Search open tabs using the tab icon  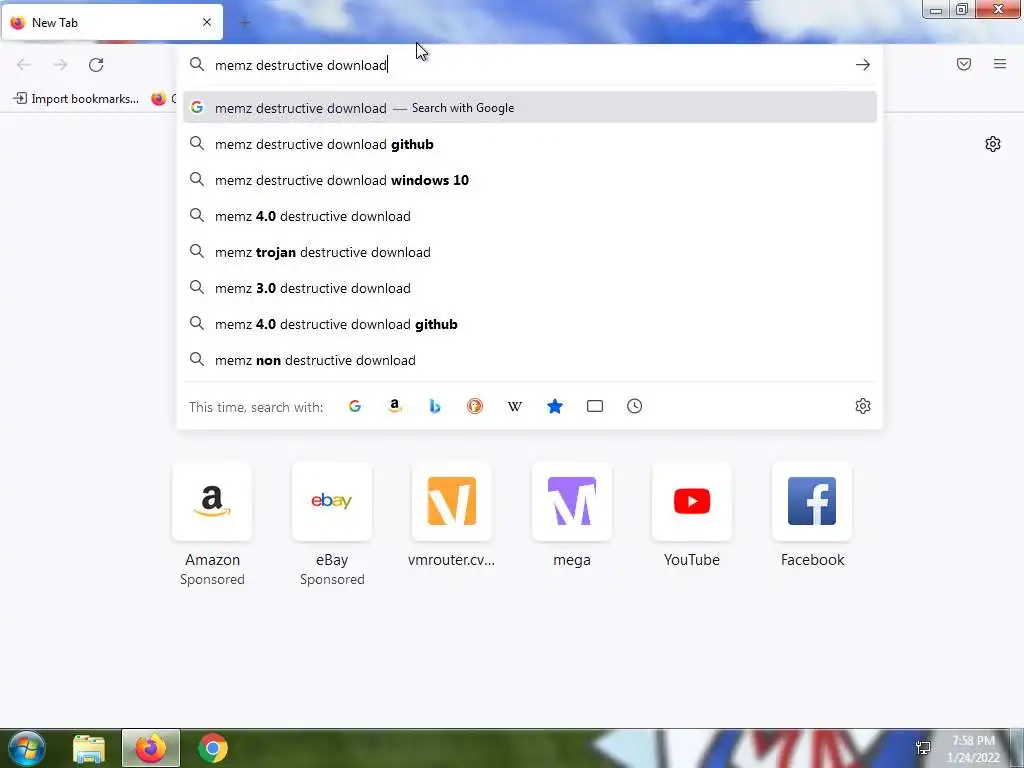click(595, 406)
